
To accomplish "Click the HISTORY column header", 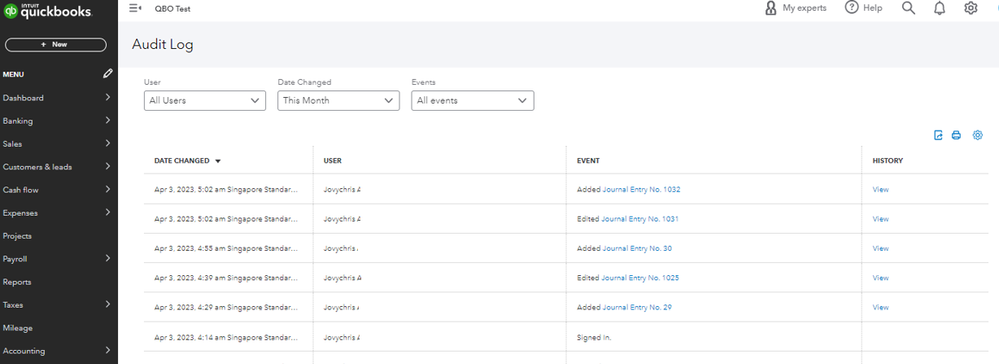I will pos(888,161).
